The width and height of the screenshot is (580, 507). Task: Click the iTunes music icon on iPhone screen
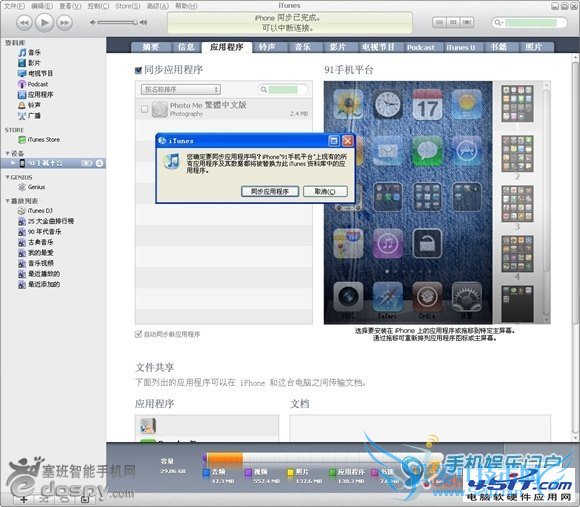(387, 243)
